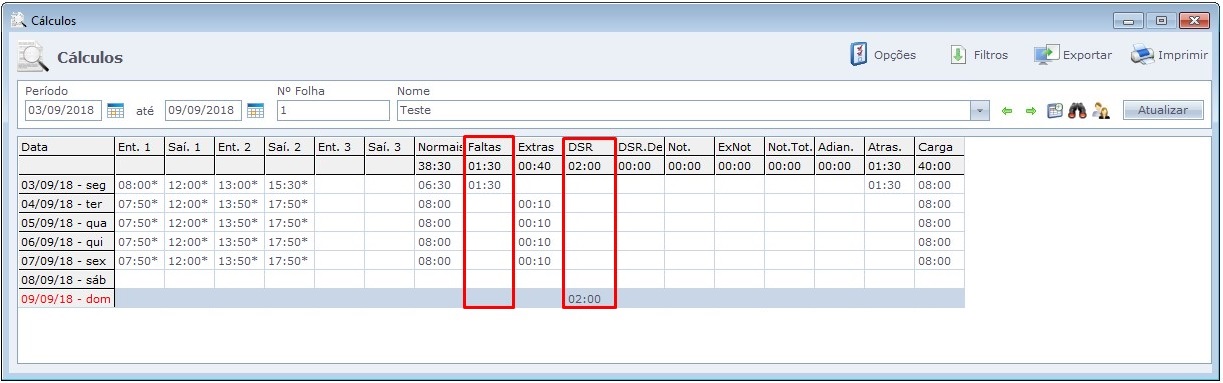This screenshot has height=383, width=1223.
Task: Click the Imprimir label
Action: coord(1183,55)
